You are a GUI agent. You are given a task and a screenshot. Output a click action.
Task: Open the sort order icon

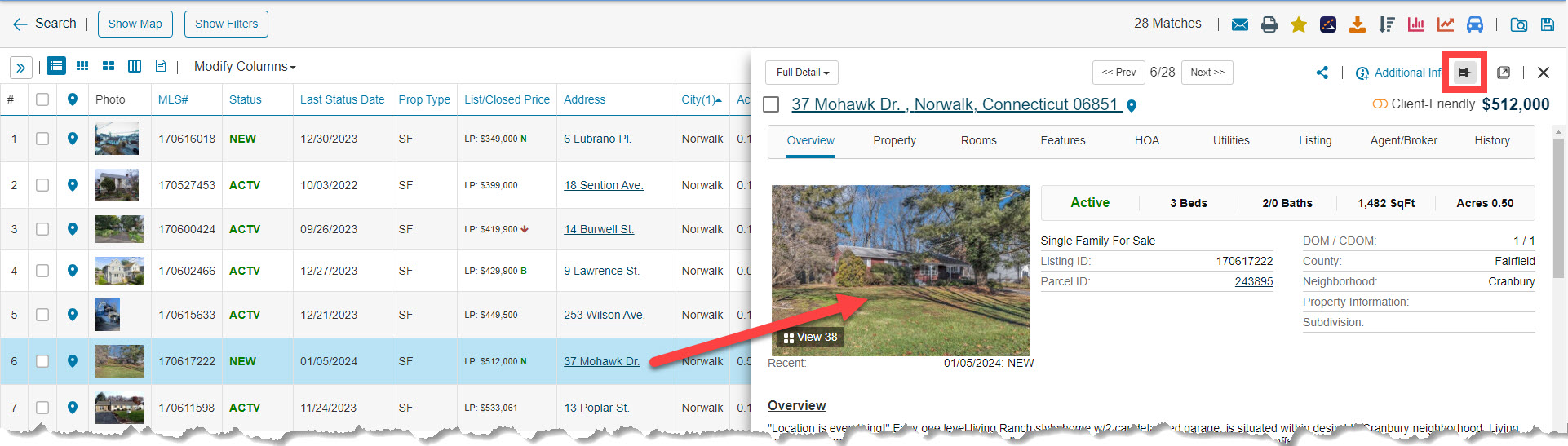[x=1387, y=24]
